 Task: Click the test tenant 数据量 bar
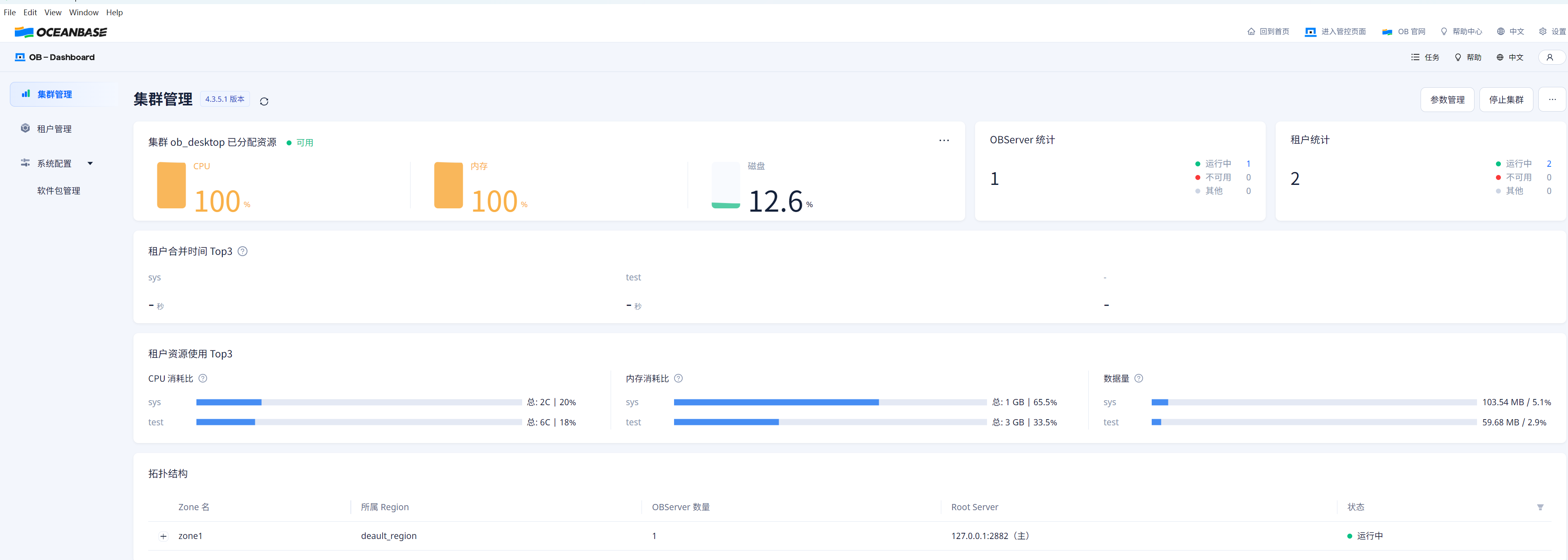point(1314,422)
